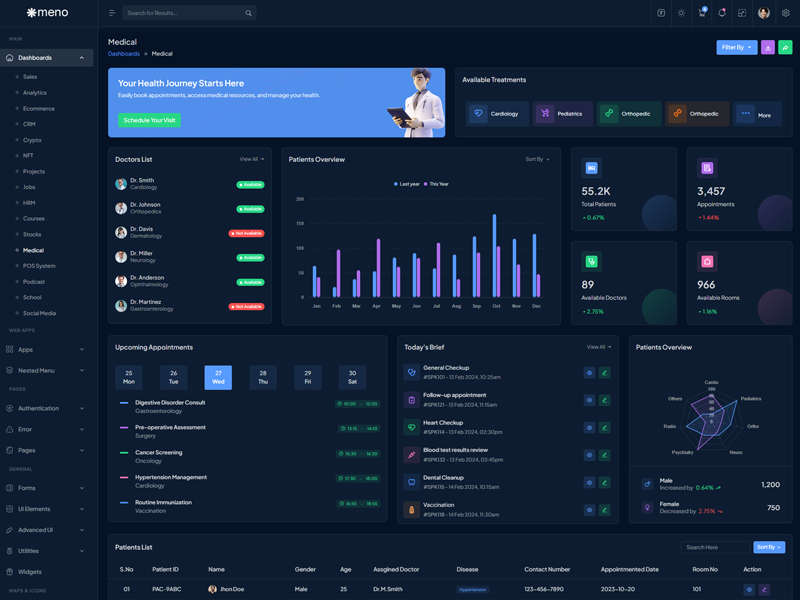
Task: Toggle the sidebar hamburger menu
Action: click(x=112, y=13)
